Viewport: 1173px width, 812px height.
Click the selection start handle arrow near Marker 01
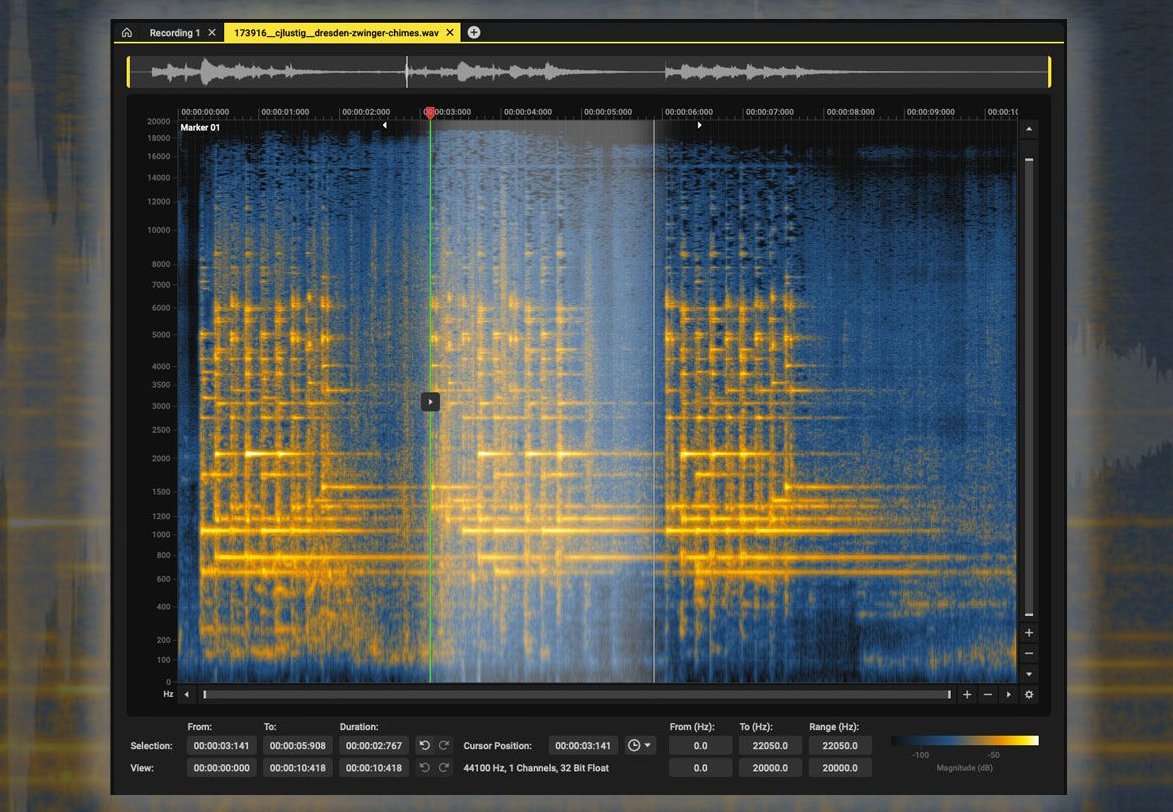tap(385, 126)
